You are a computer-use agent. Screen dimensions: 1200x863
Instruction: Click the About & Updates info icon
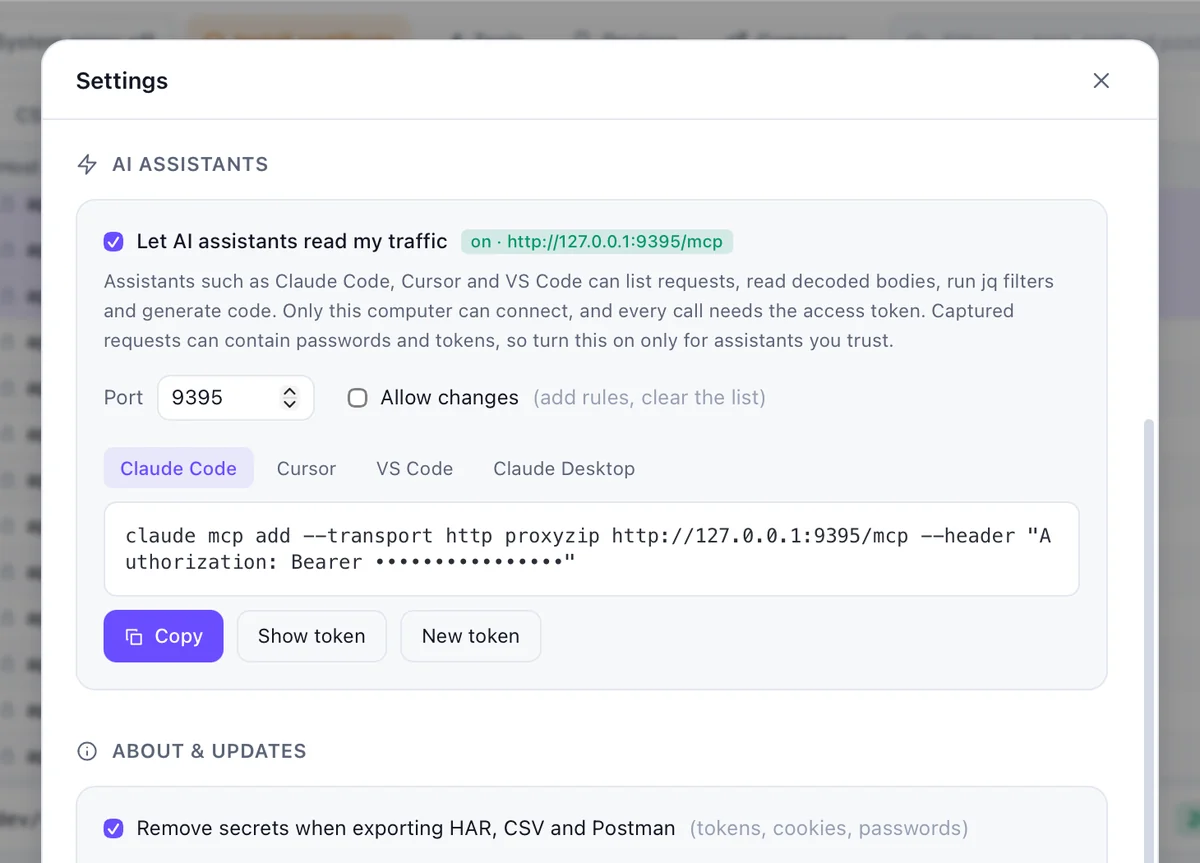coord(88,751)
